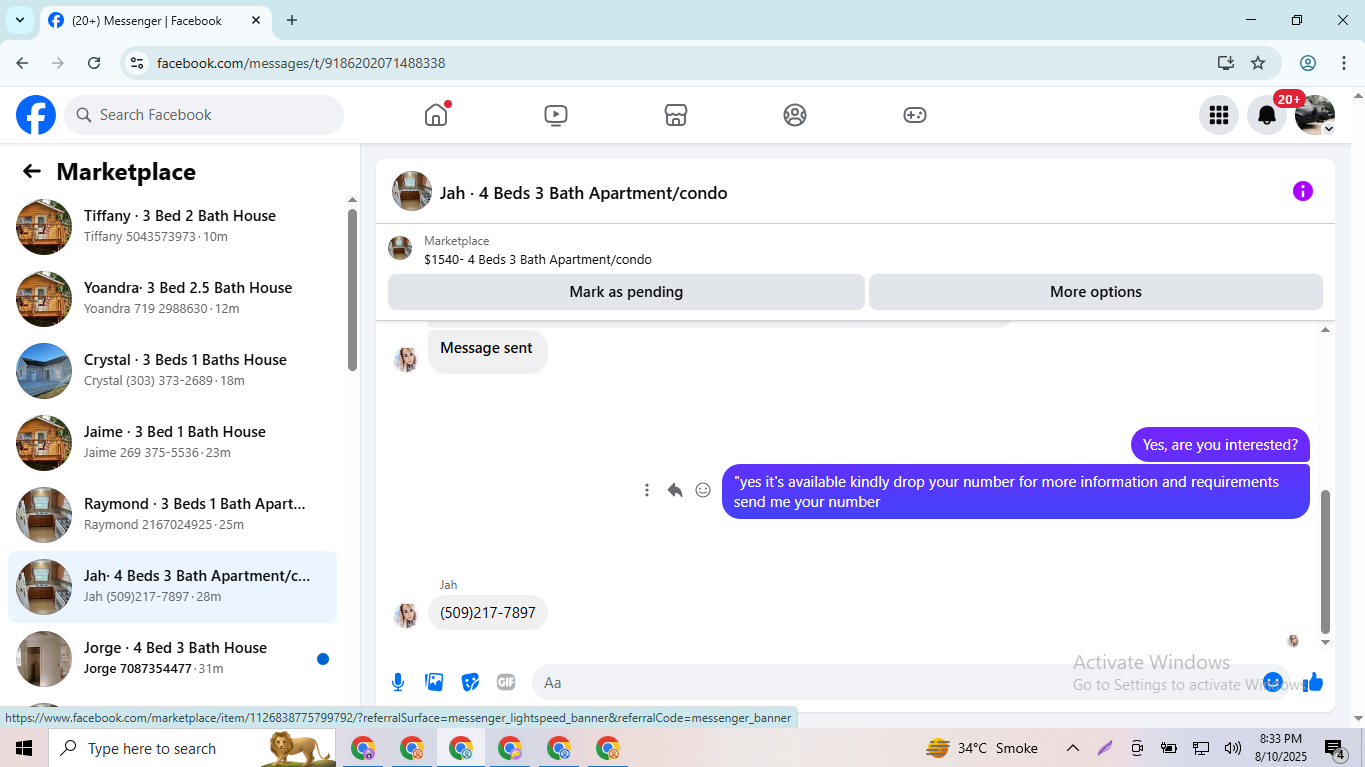Reply to the sent message arrow icon
This screenshot has height=767, width=1365.
pyautogui.click(x=675, y=490)
